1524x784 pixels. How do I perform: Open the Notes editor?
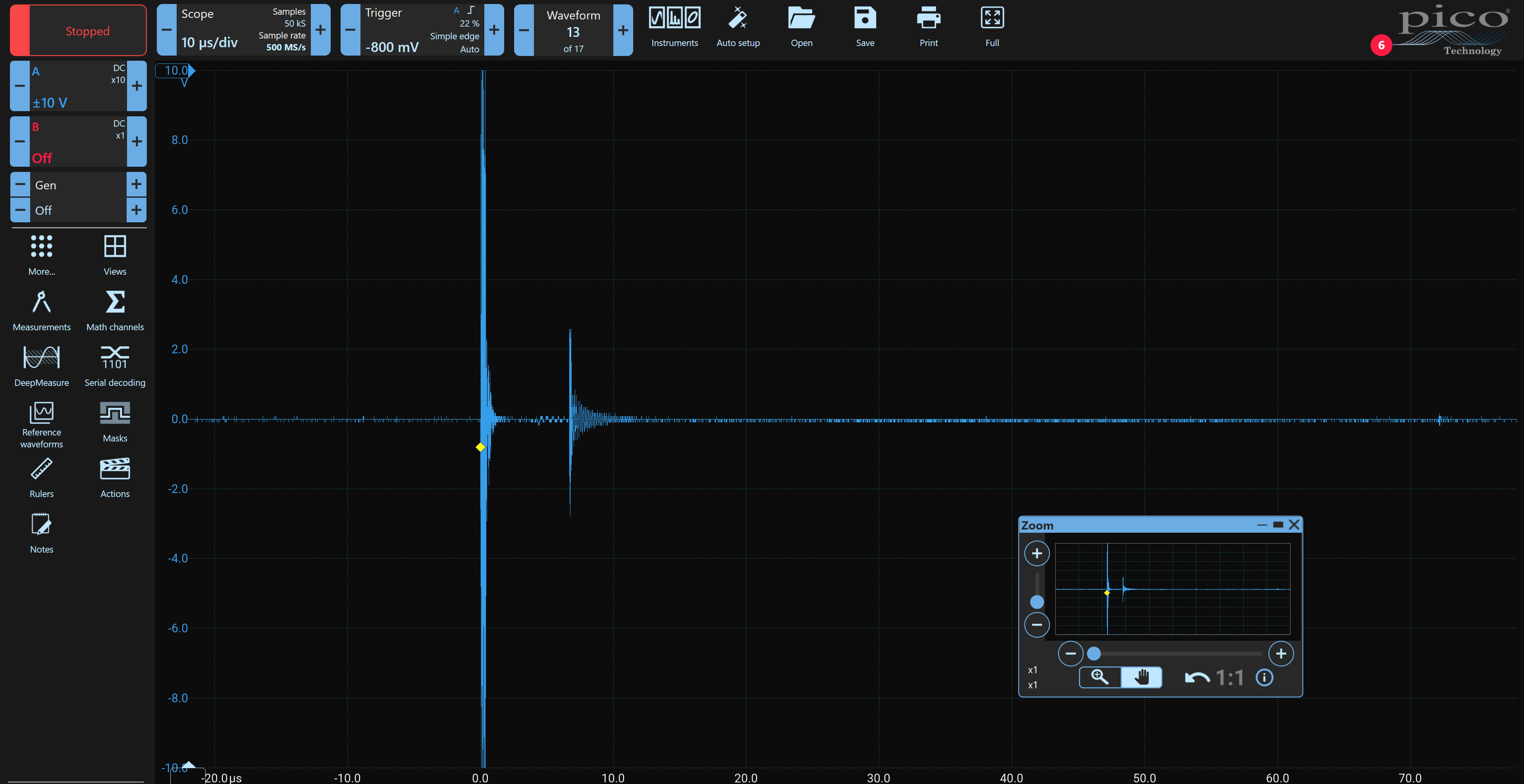(41, 533)
